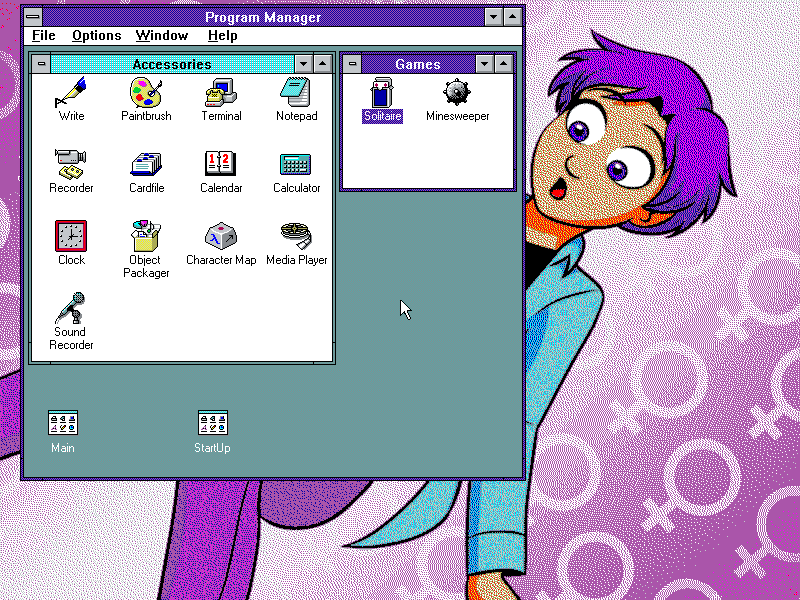Select the red Clock icon
This screenshot has width=800, height=600.
coord(71,236)
